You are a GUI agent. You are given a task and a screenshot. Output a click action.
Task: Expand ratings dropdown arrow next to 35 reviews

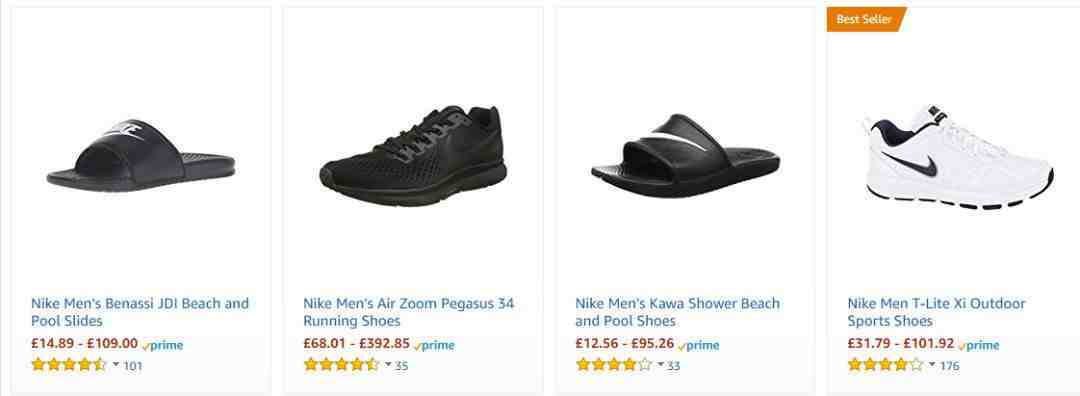[388, 364]
